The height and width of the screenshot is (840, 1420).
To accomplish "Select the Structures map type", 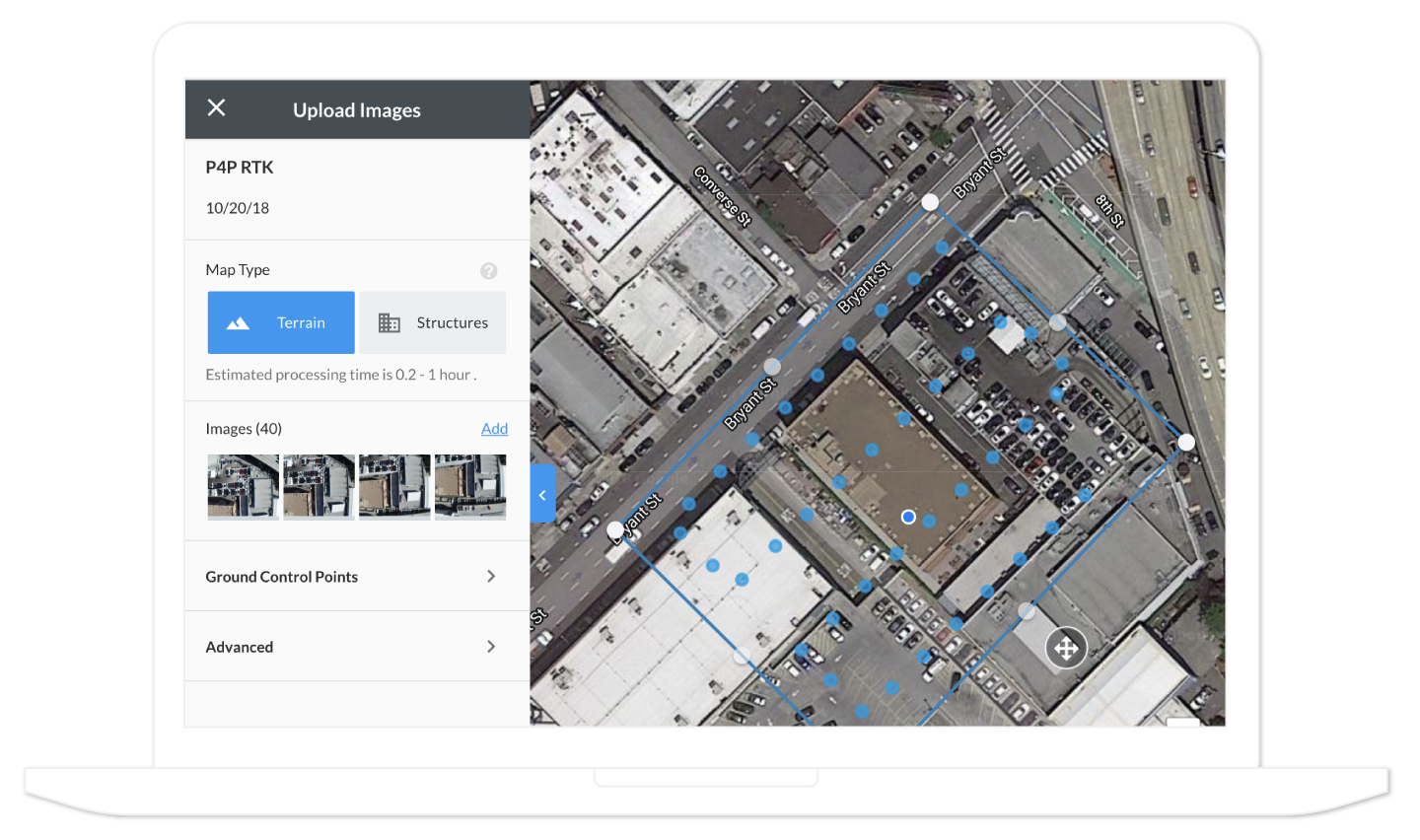I will pos(433,322).
